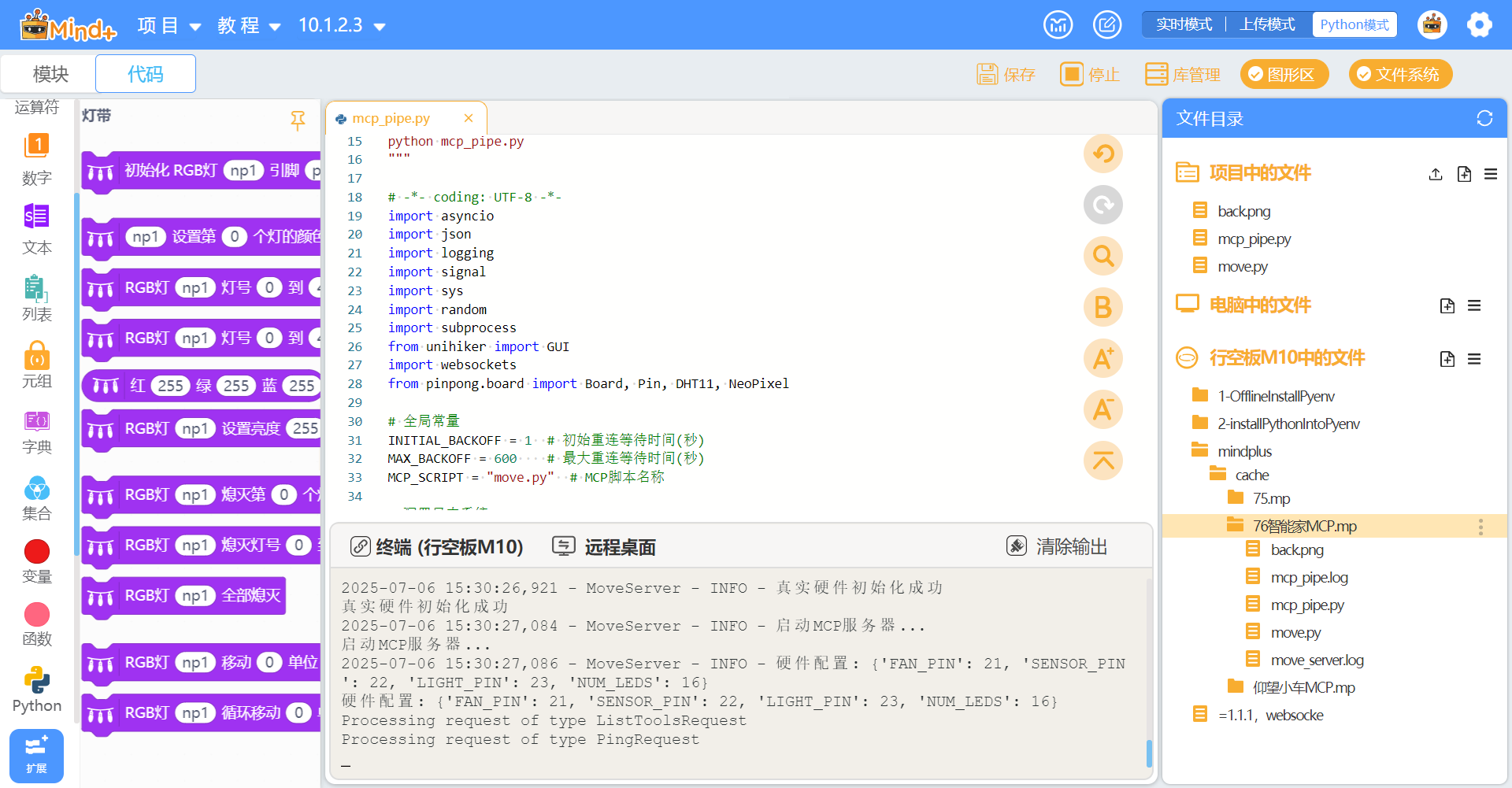The width and height of the screenshot is (1512, 788).
Task: Expand the 75.mp folder
Action: click(x=1271, y=498)
